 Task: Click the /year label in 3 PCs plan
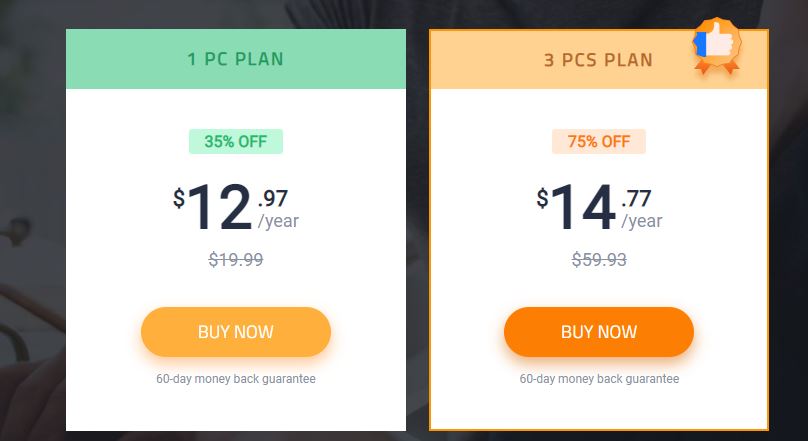642,221
